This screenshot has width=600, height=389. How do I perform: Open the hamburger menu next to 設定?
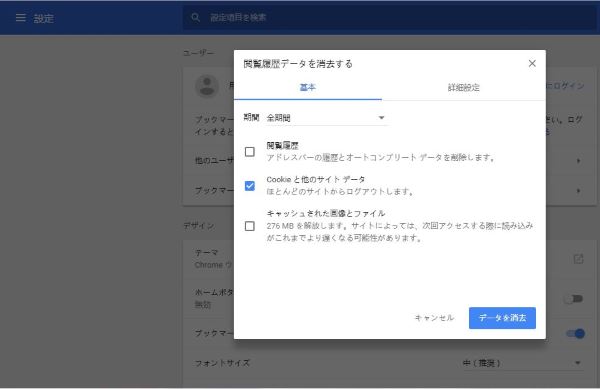pyautogui.click(x=21, y=18)
